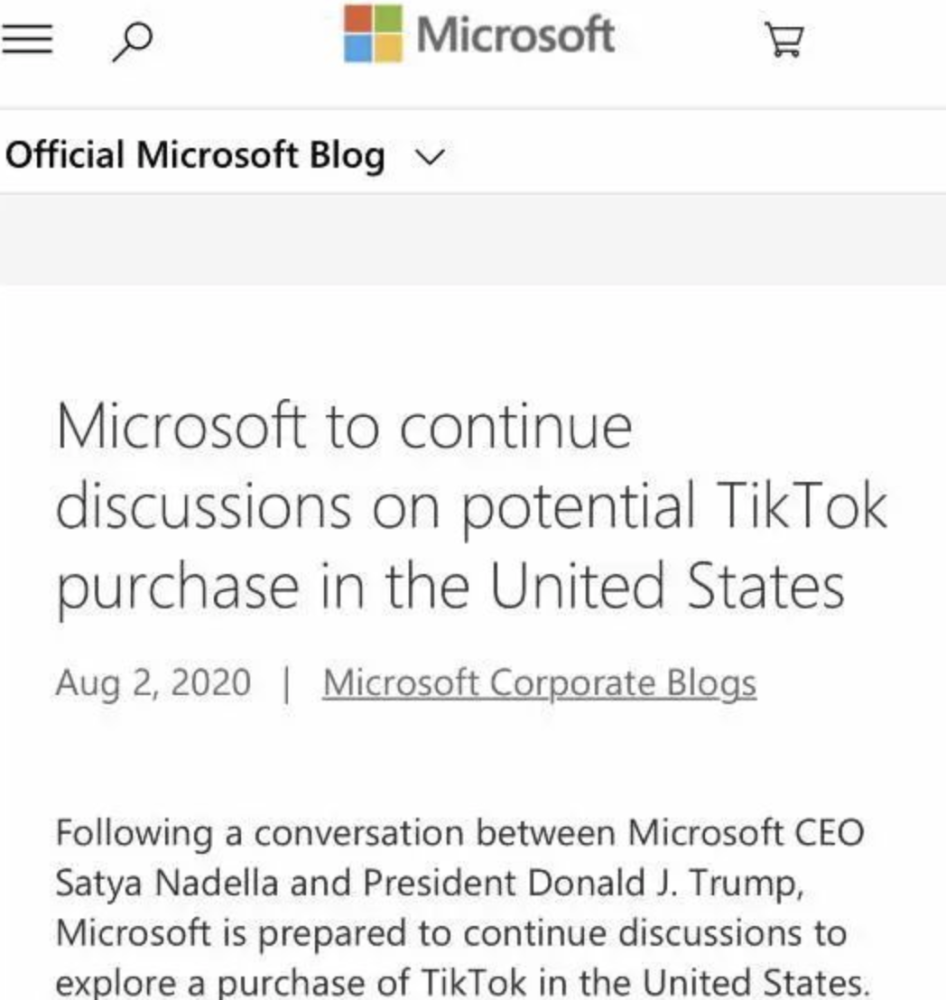
Task: Click the blue square in Microsoft logo
Action: (x=358, y=48)
